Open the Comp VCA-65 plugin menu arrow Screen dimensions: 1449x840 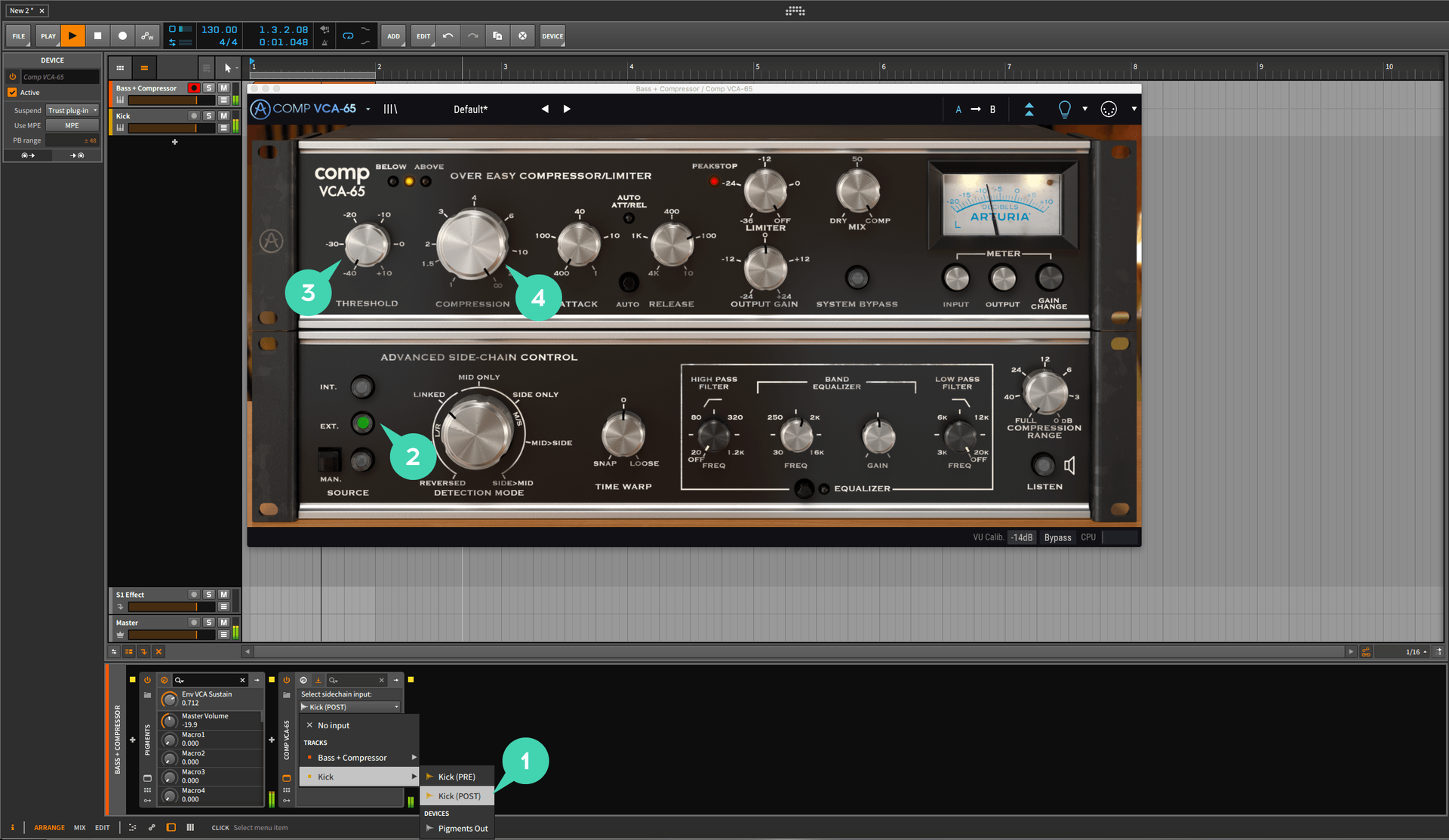368,109
